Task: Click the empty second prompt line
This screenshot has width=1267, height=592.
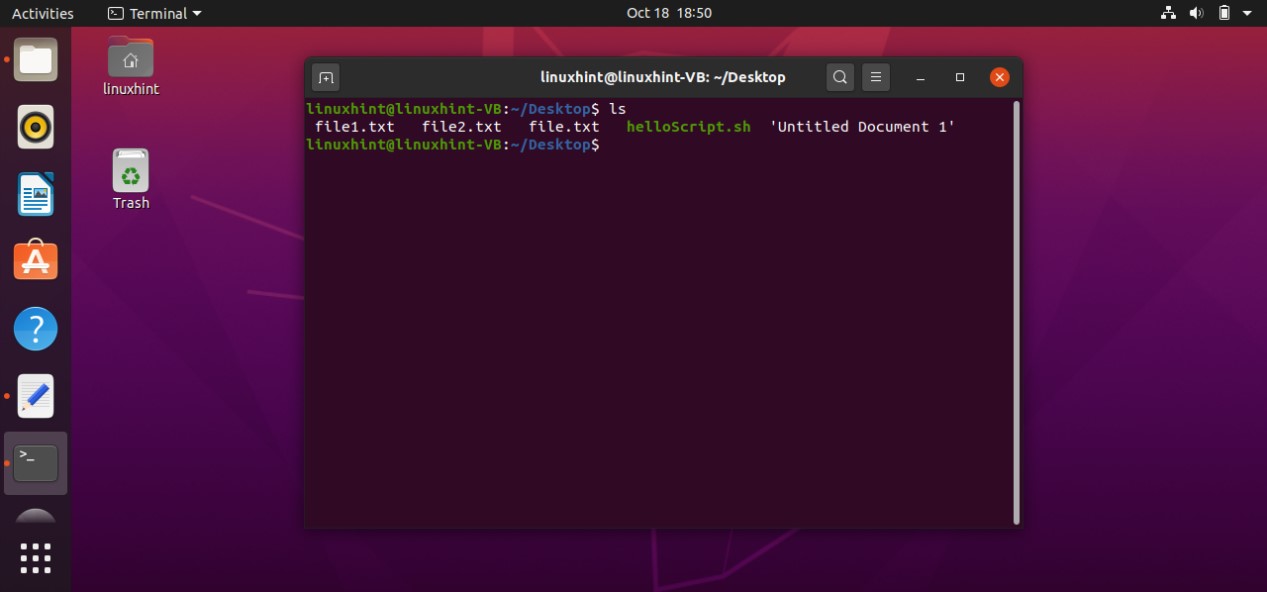Action: (x=453, y=145)
